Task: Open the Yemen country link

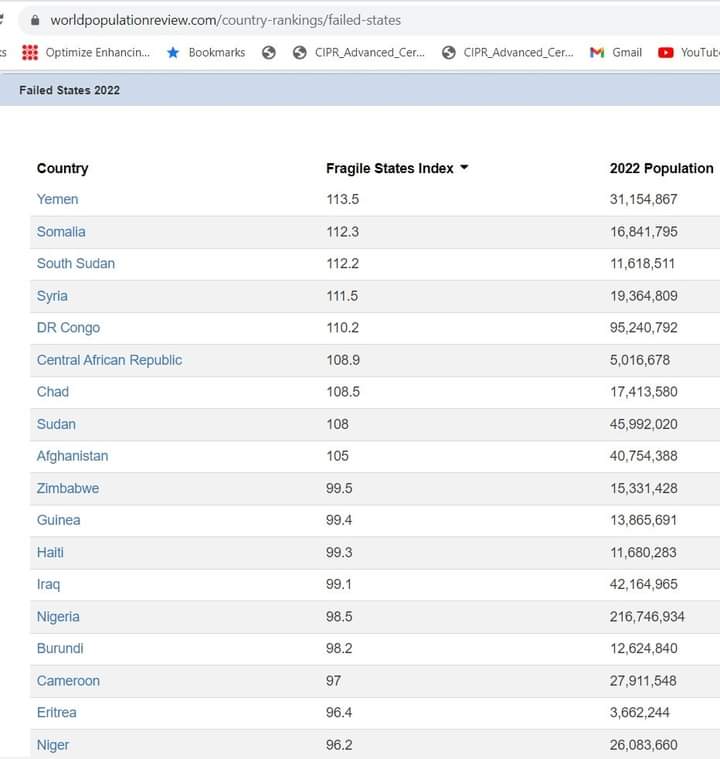Action: coord(57,199)
